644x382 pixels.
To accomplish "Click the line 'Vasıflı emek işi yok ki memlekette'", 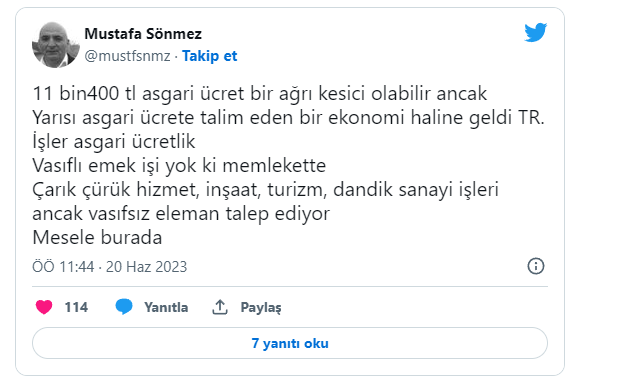I will [x=179, y=166].
